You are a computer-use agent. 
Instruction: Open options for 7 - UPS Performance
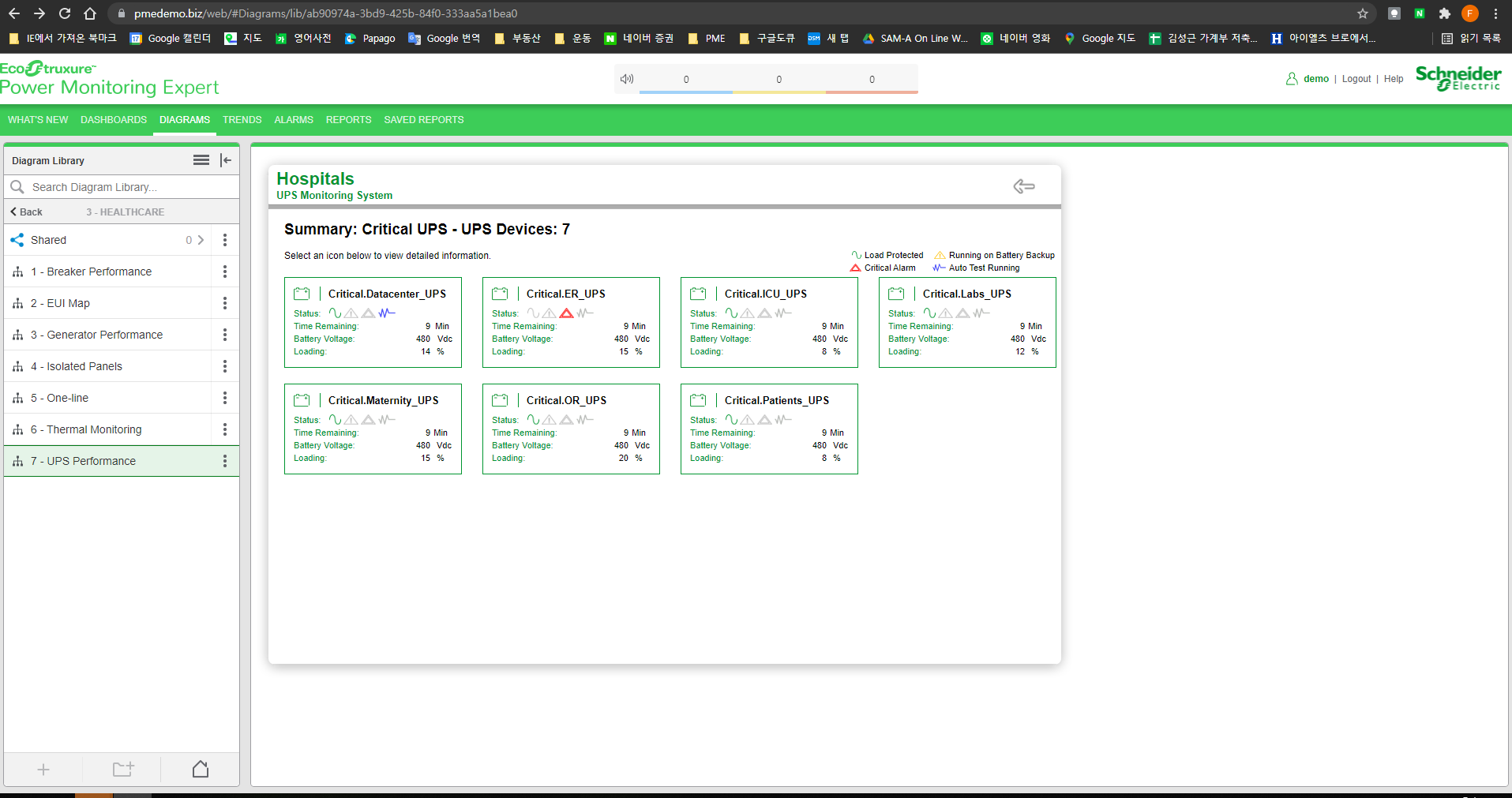(225, 461)
